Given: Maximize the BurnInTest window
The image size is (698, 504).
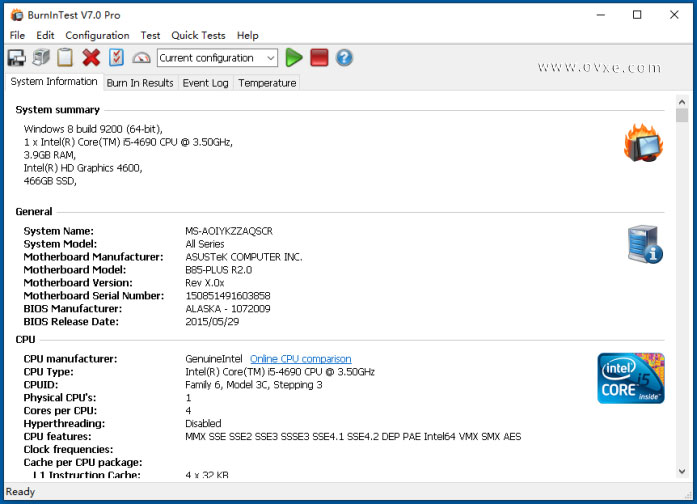Looking at the screenshot, I should [x=637, y=15].
